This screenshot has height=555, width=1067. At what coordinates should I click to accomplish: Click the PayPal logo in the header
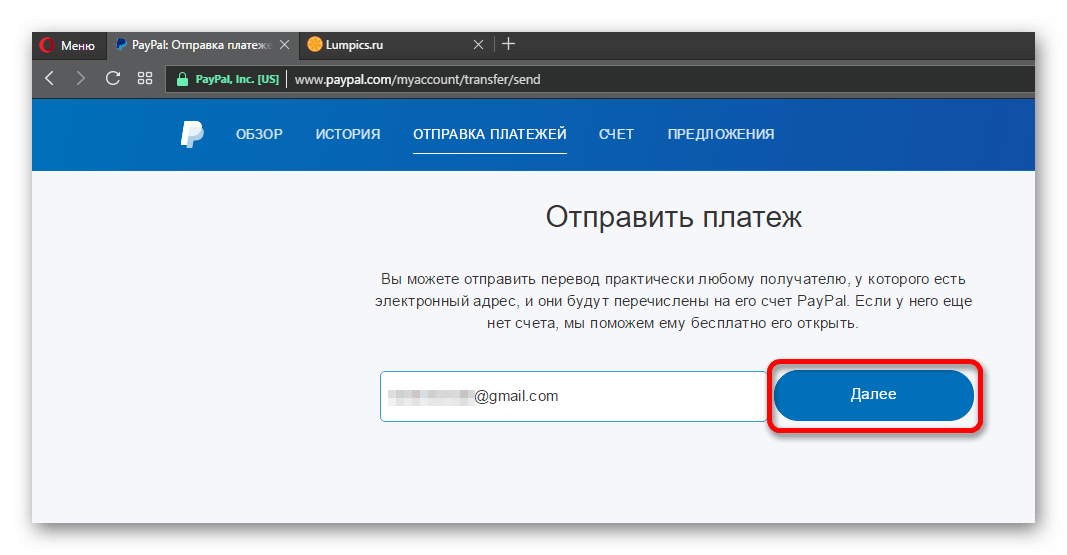point(192,134)
